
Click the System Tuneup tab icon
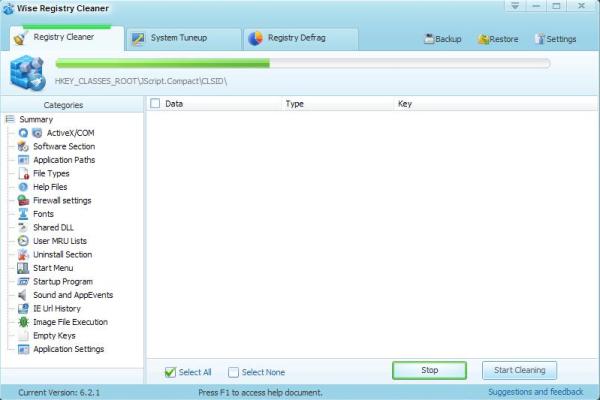138,38
